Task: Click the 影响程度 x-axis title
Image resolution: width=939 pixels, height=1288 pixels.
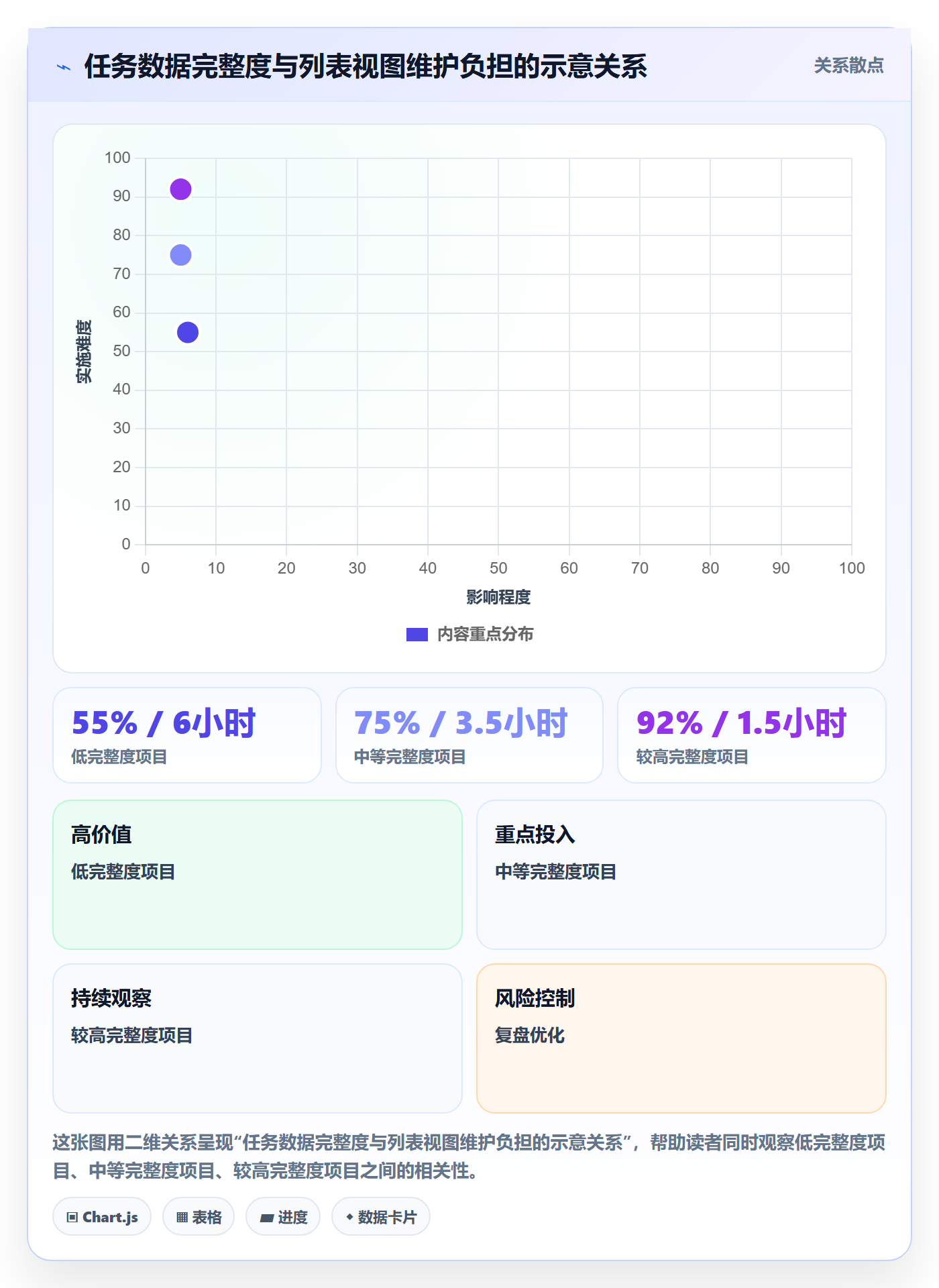Action: 498,597
